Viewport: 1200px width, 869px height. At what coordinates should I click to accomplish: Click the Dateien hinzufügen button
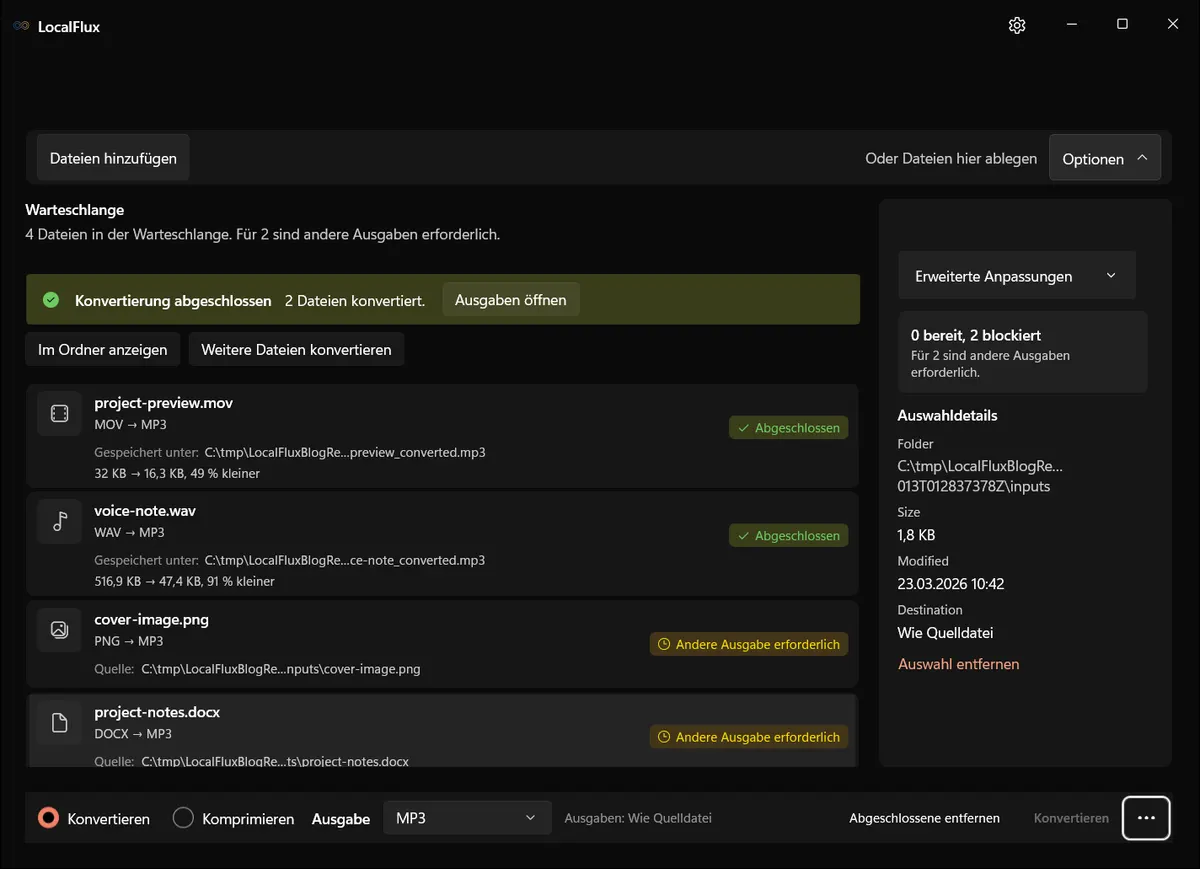click(113, 158)
